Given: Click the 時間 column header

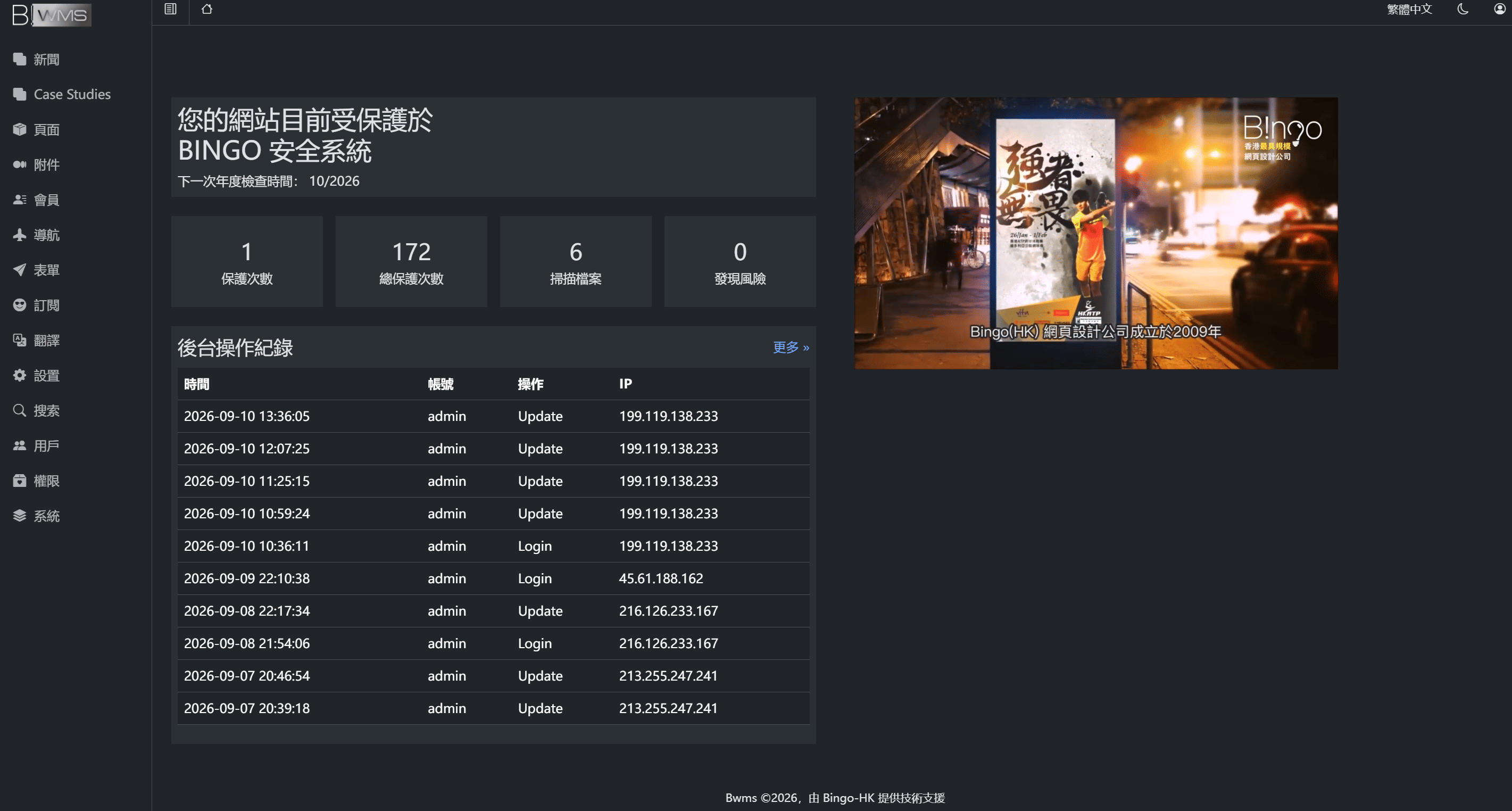Looking at the screenshot, I should 197,384.
